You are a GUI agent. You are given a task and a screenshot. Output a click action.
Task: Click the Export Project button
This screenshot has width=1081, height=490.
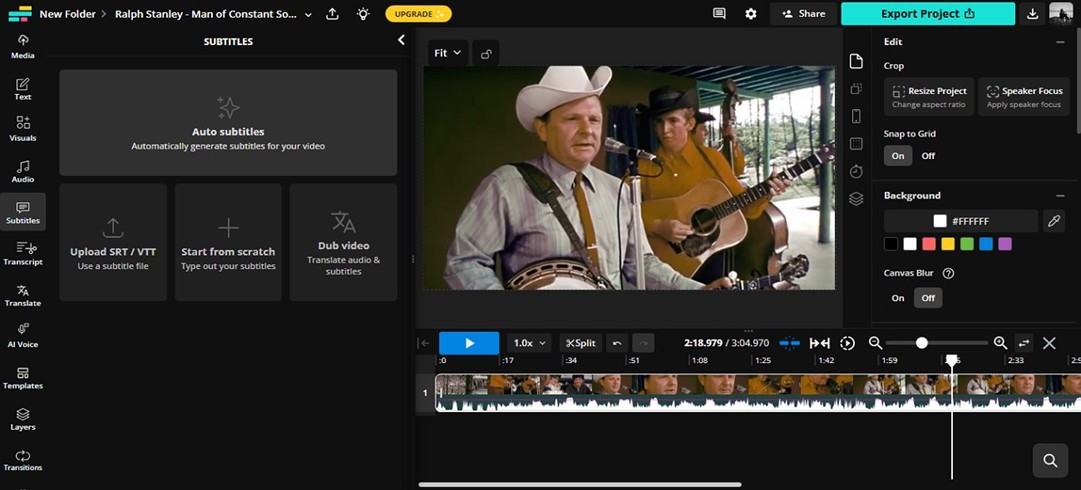point(927,14)
